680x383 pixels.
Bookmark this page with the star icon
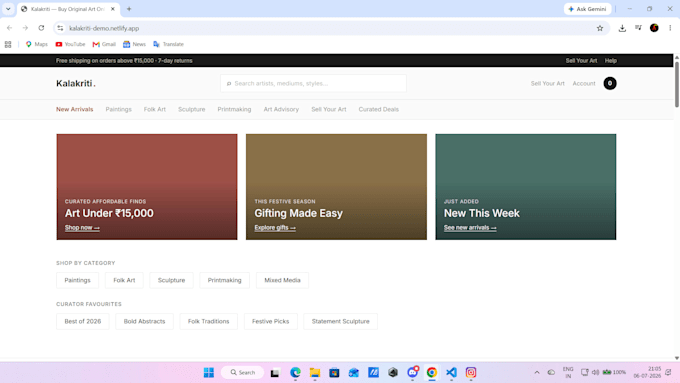pos(600,28)
